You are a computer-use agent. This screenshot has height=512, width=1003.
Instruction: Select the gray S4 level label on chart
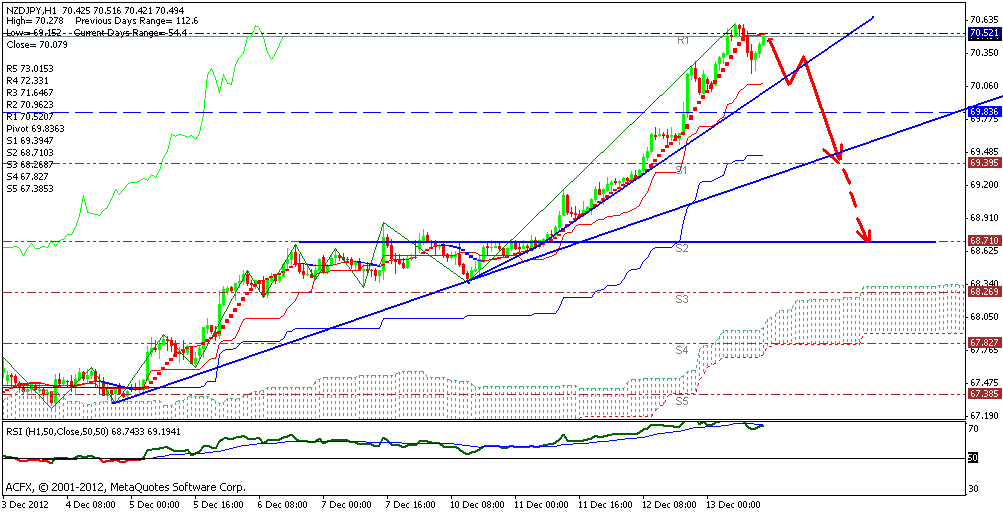pos(681,350)
